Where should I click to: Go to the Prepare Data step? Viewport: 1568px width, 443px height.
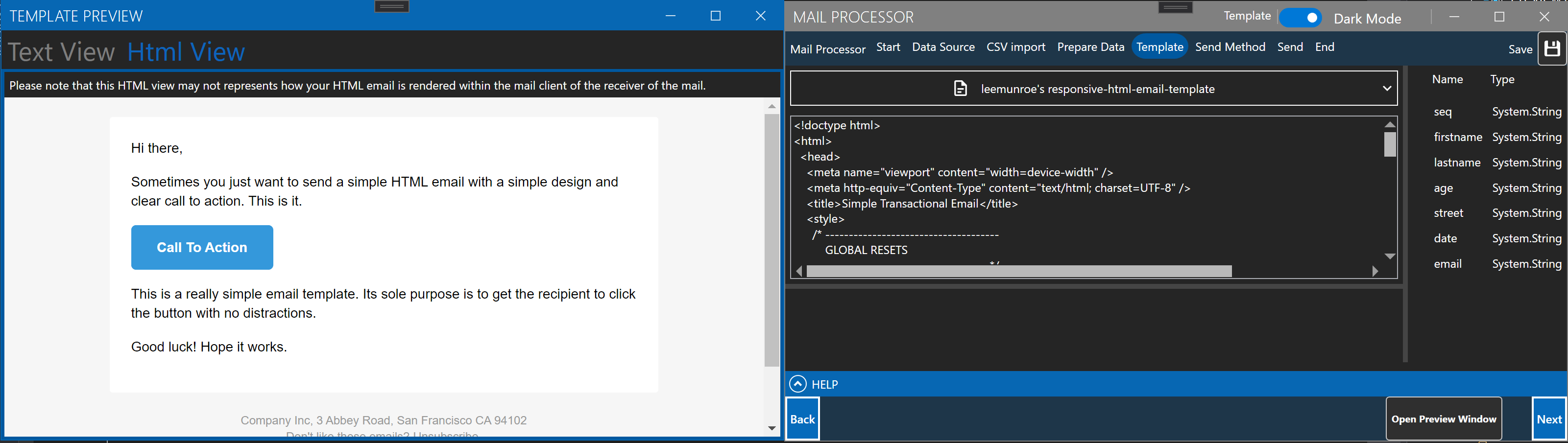[x=1090, y=47]
